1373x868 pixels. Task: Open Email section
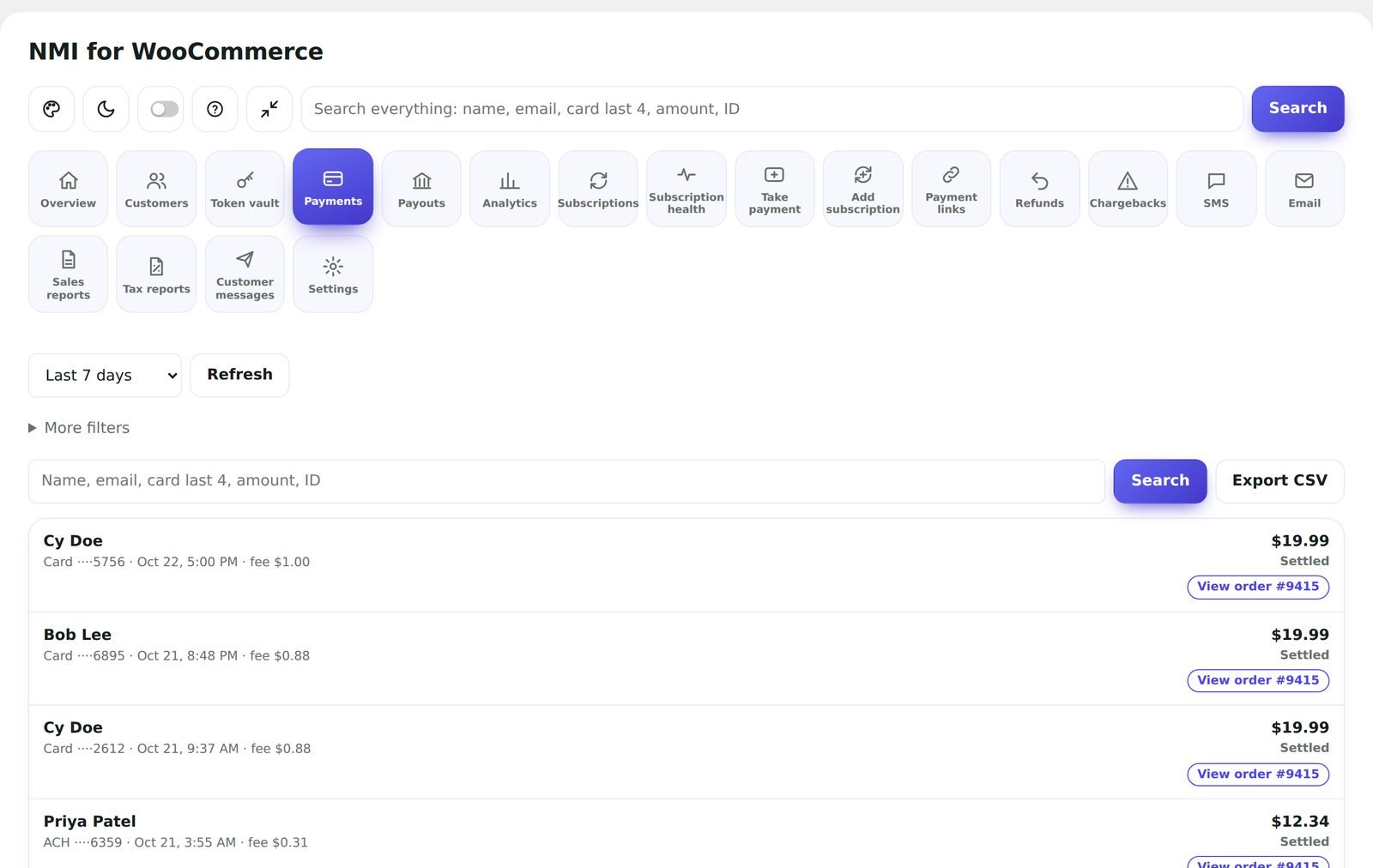pos(1304,189)
